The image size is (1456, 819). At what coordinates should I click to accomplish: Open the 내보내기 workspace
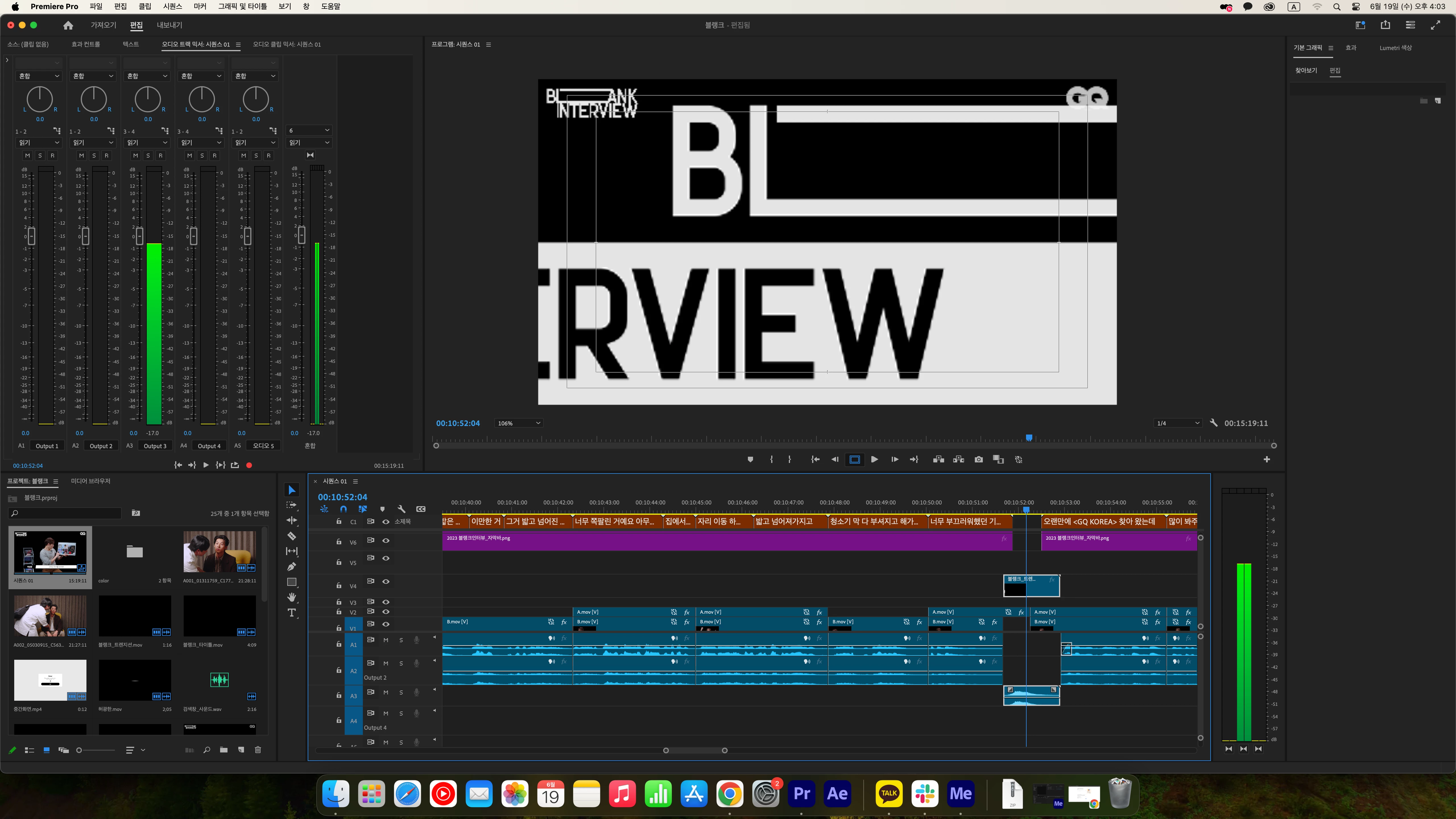point(169,25)
